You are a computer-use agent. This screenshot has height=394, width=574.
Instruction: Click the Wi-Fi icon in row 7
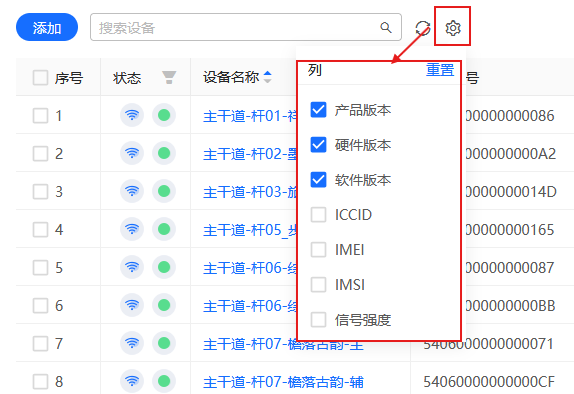[x=132, y=343]
